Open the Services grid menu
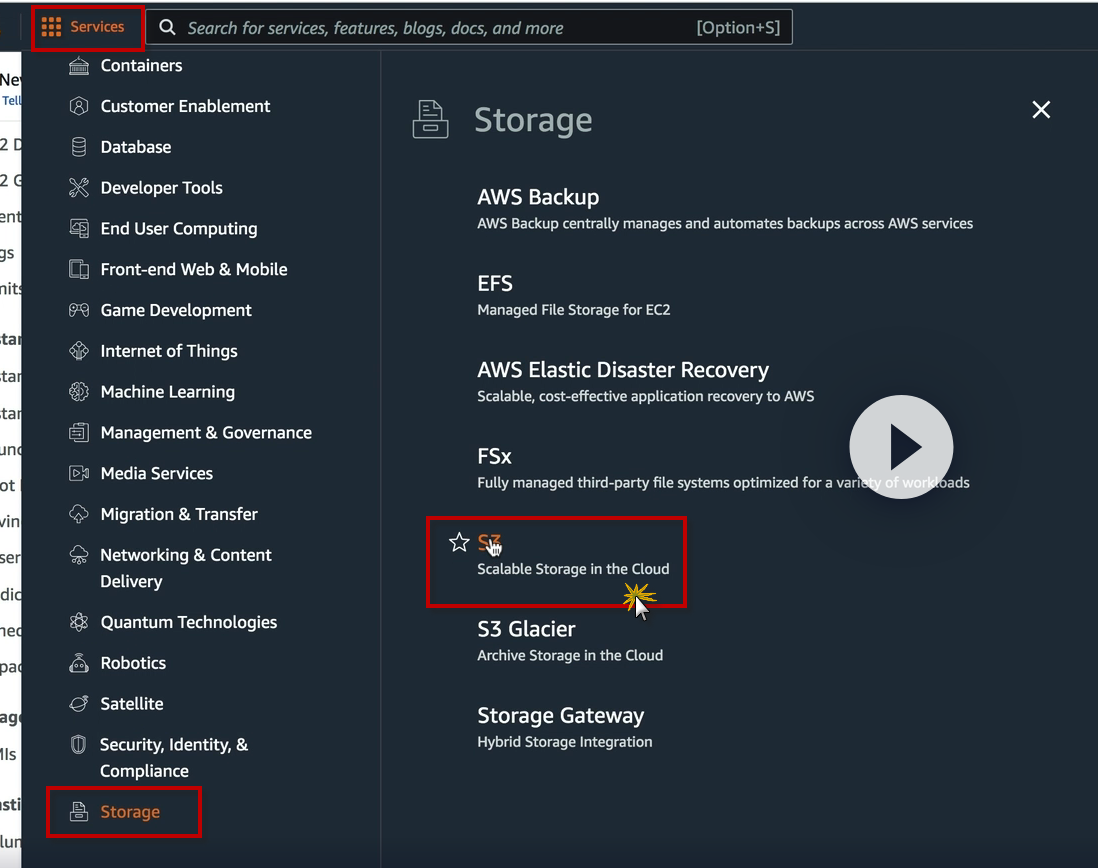Viewport: 1098px width, 868px height. pos(83,27)
